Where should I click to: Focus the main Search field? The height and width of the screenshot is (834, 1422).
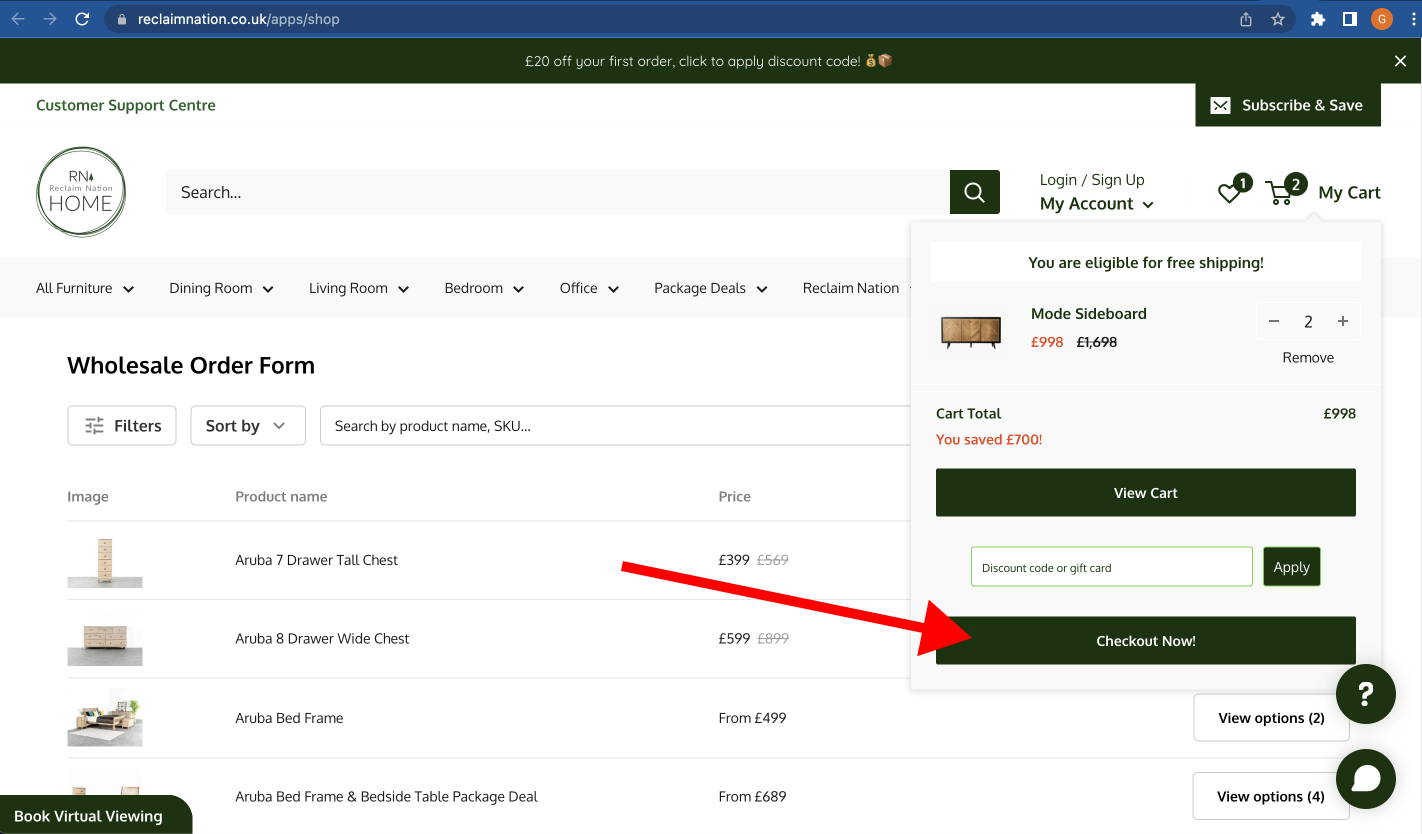pyautogui.click(x=558, y=192)
